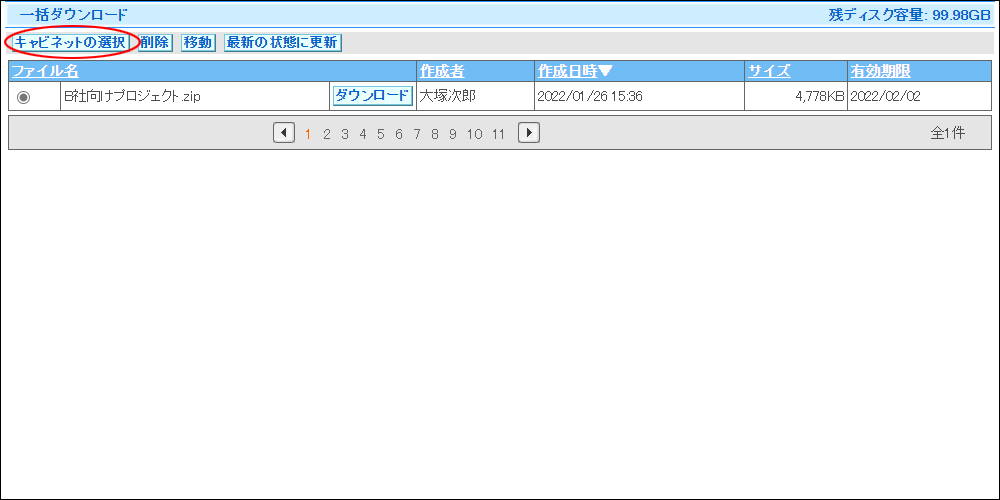Open page 8 in the pagination
This screenshot has width=1000, height=500.
point(434,134)
